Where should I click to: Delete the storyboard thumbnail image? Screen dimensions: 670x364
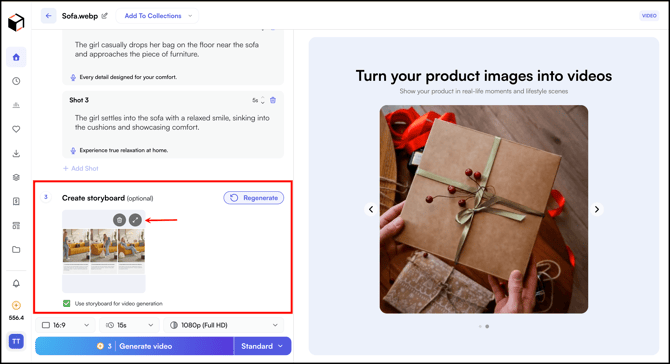pyautogui.click(x=120, y=220)
